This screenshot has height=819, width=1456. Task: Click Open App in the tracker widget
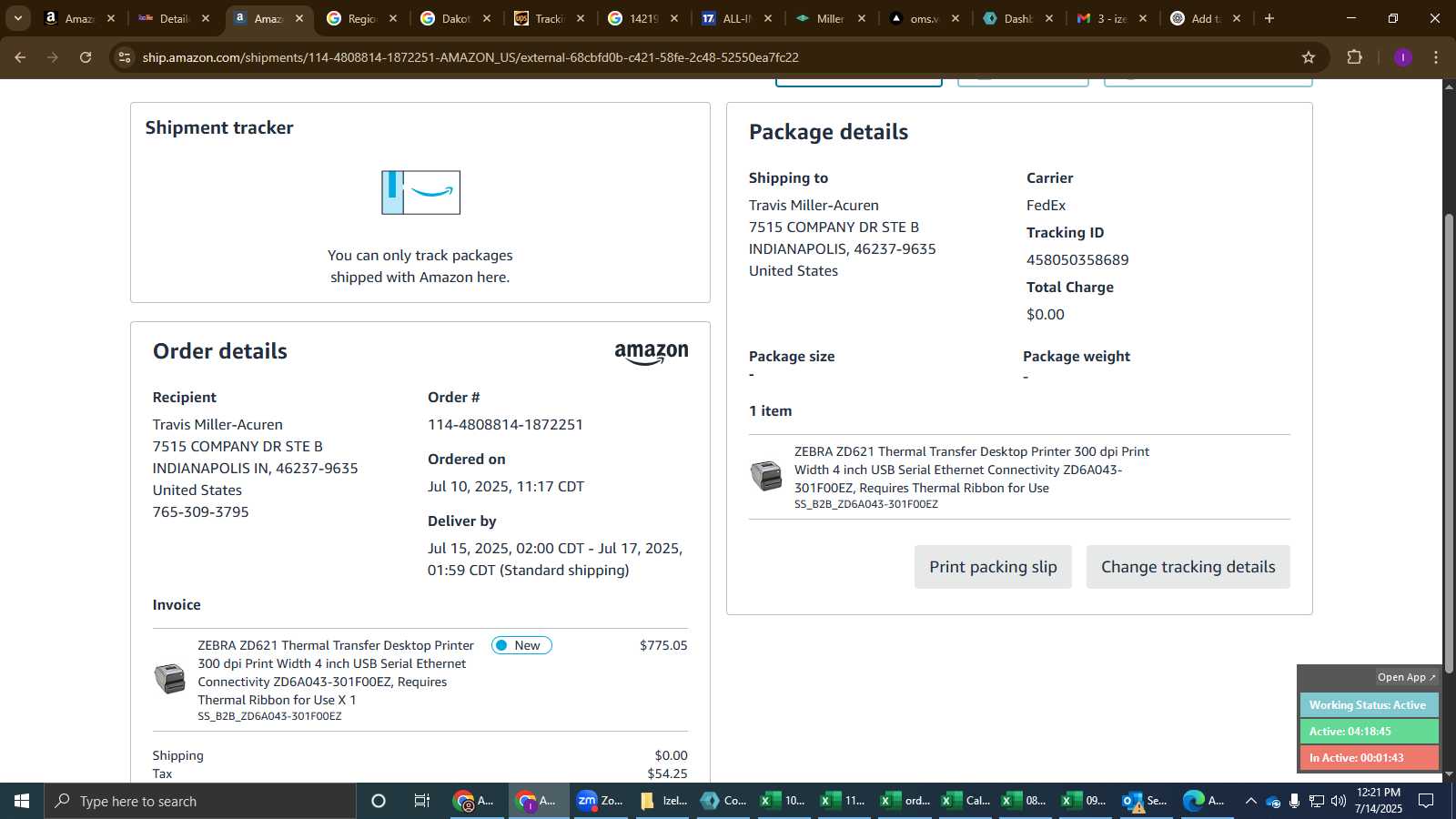coord(1406,677)
